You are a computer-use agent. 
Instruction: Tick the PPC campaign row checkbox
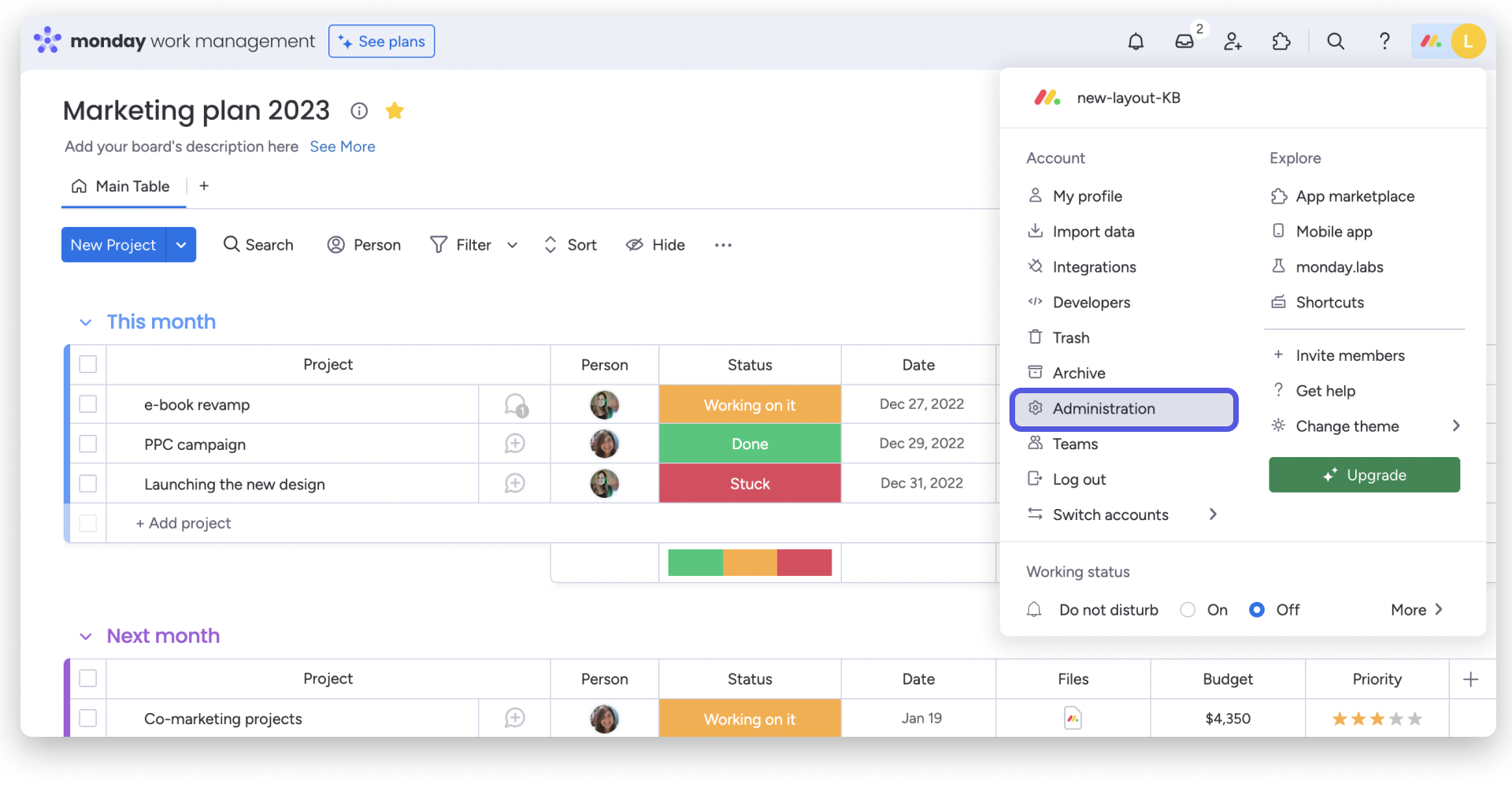(88, 444)
